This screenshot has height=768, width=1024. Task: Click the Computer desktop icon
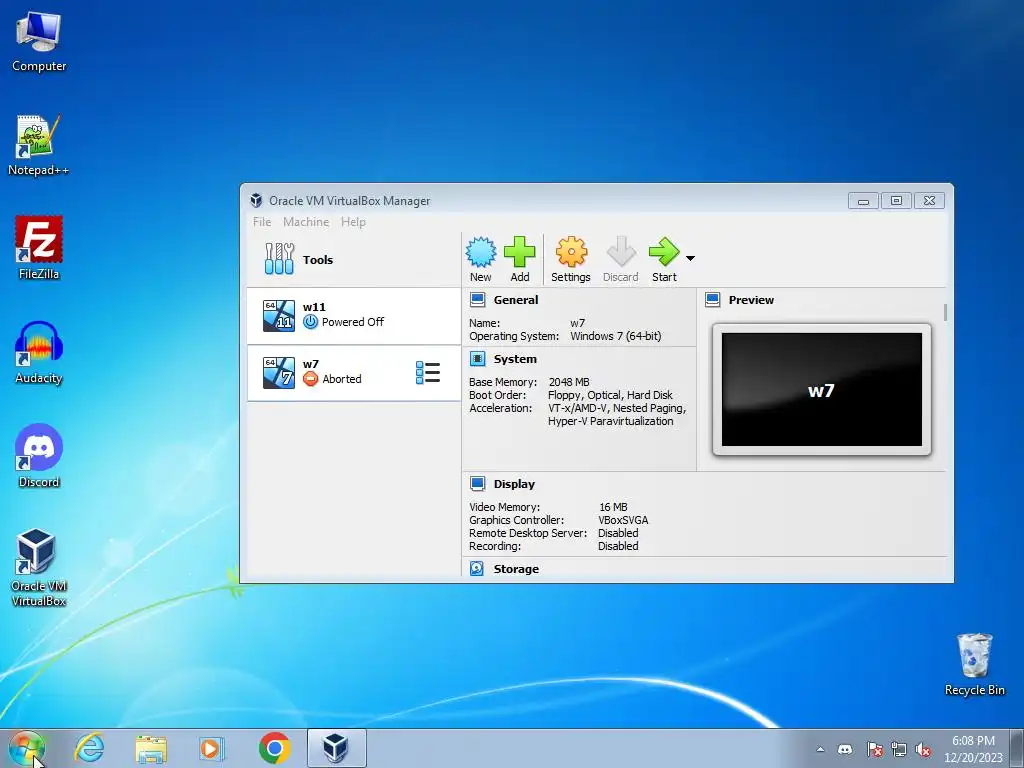pyautogui.click(x=39, y=41)
